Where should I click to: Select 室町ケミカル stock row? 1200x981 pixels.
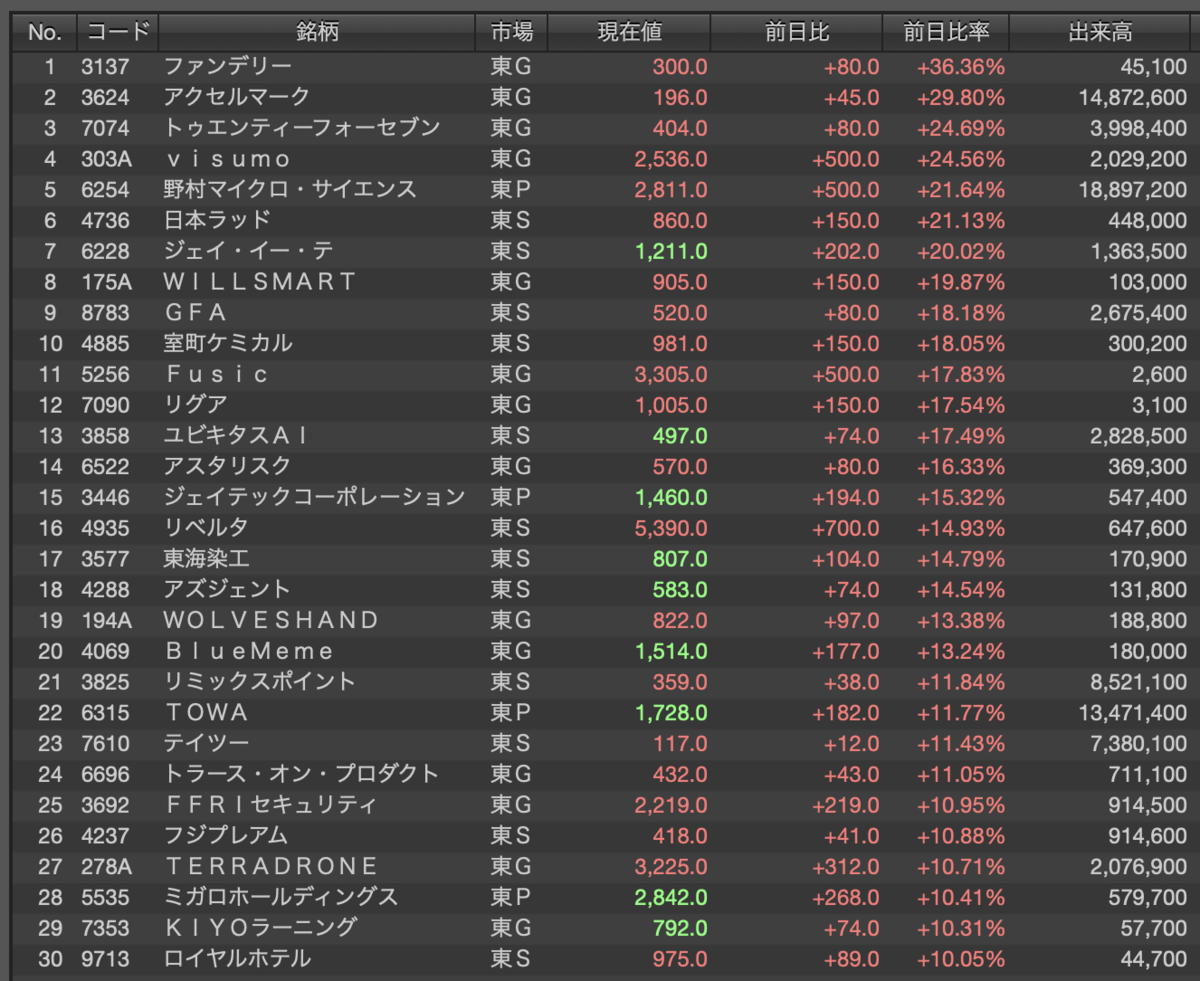[600, 343]
